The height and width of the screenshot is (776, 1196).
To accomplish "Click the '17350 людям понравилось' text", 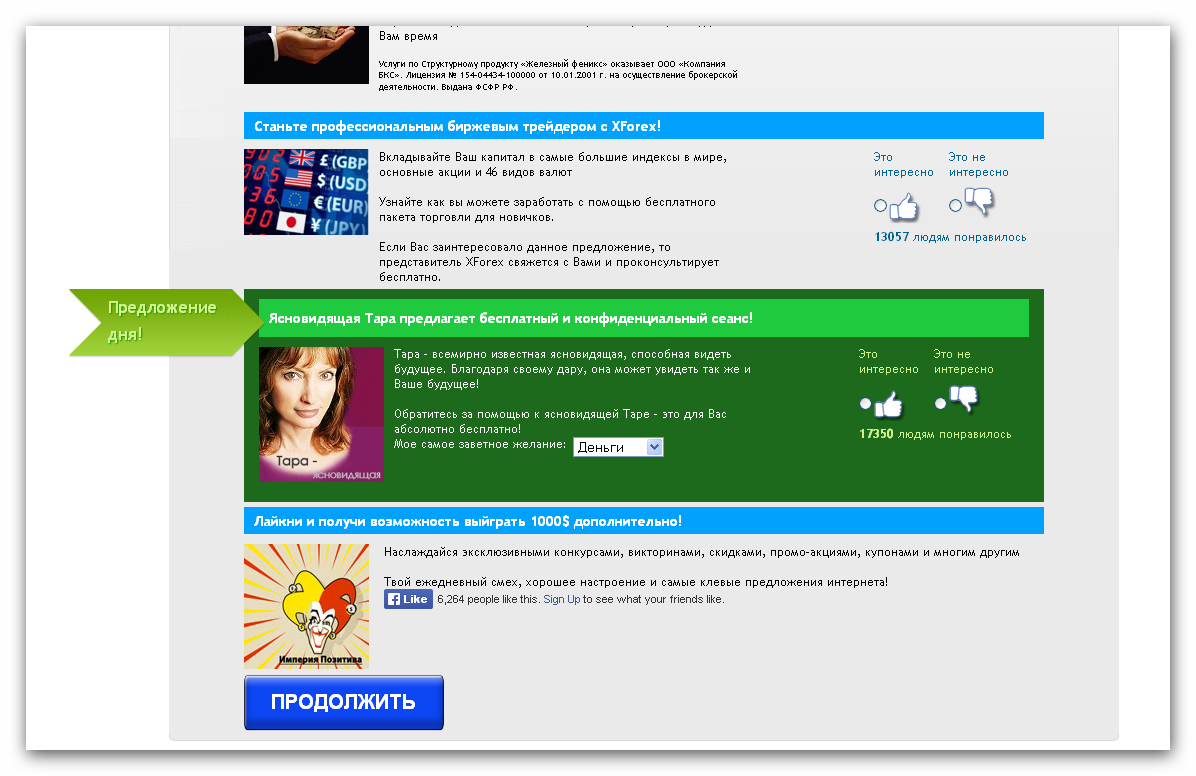I will coord(935,434).
